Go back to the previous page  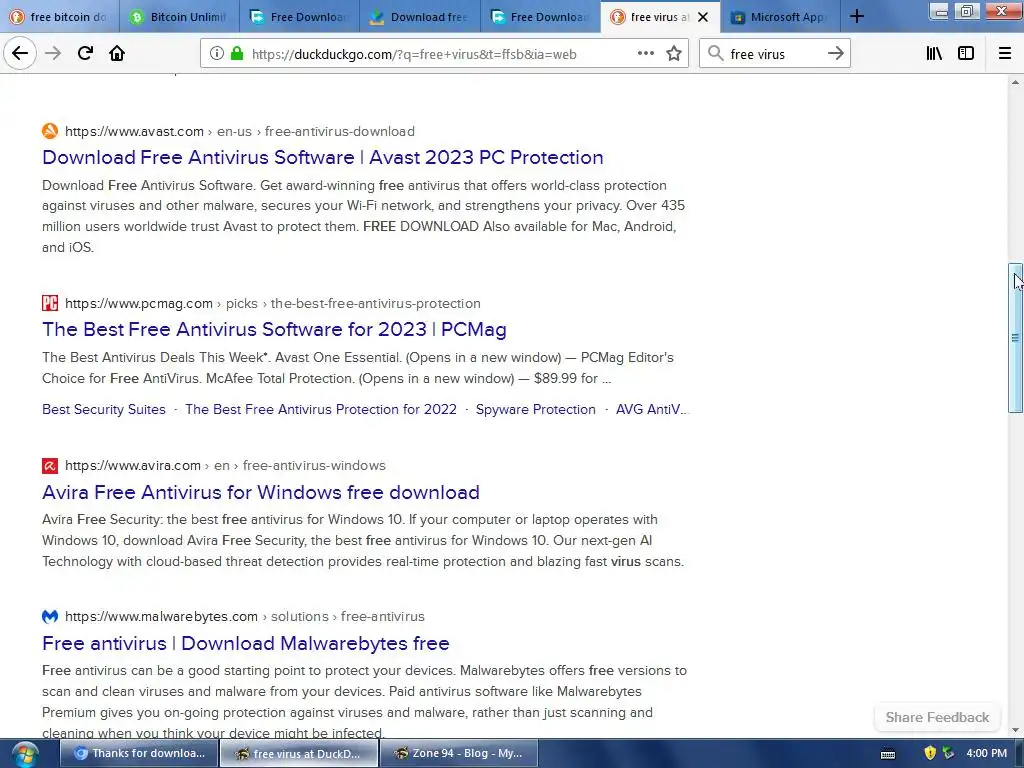coord(20,54)
